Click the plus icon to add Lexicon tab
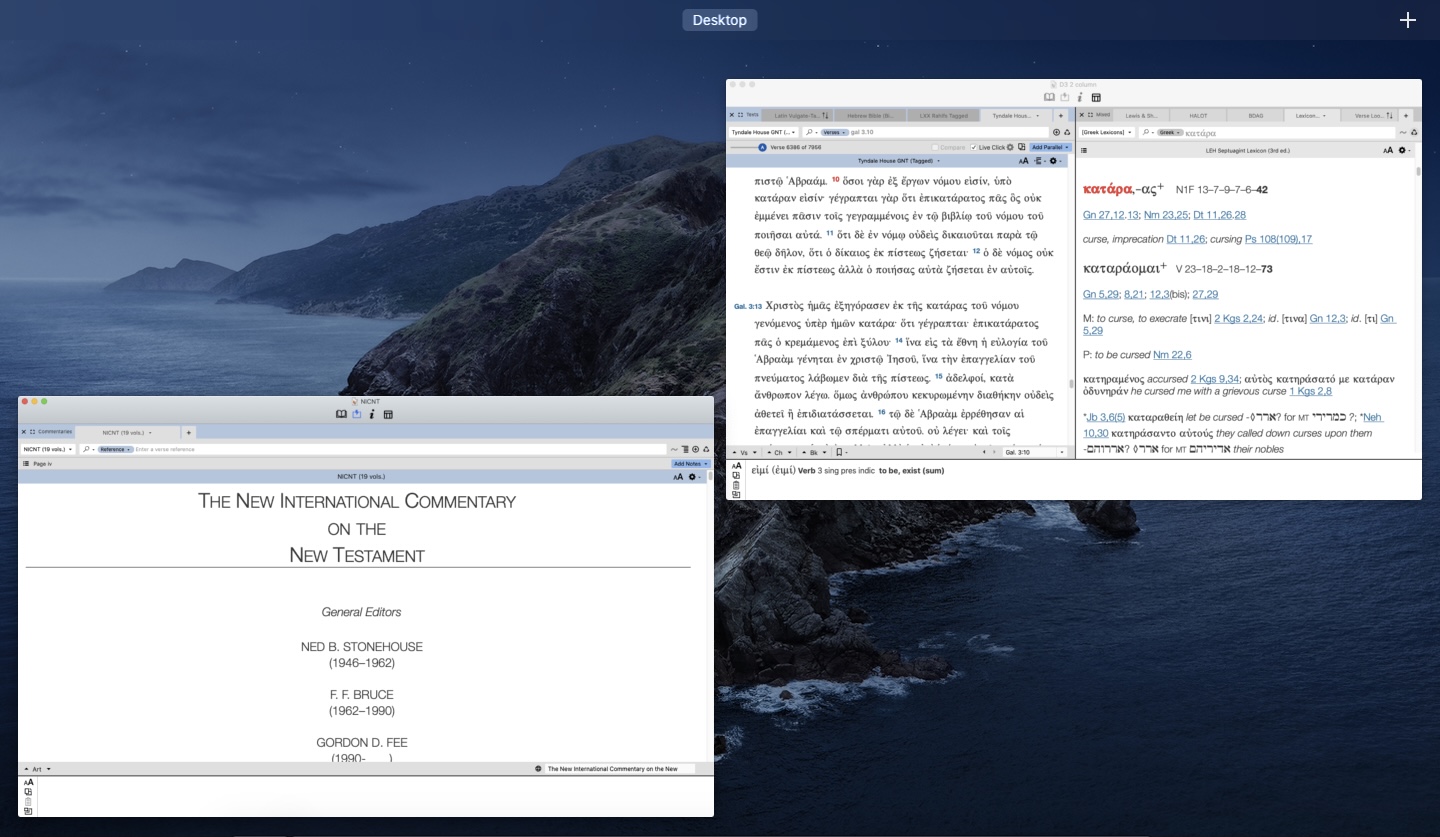The width and height of the screenshot is (1440, 837). 1405,115
